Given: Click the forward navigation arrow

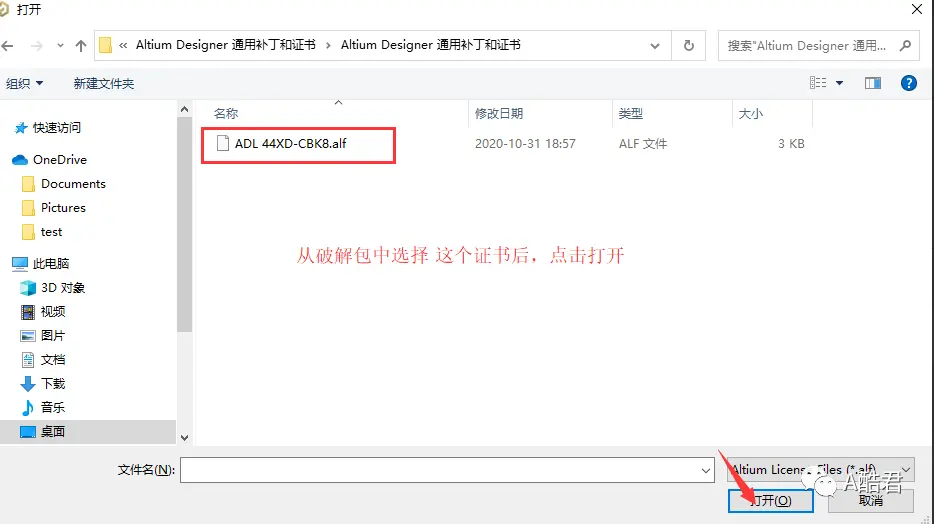Looking at the screenshot, I should coord(37,46).
